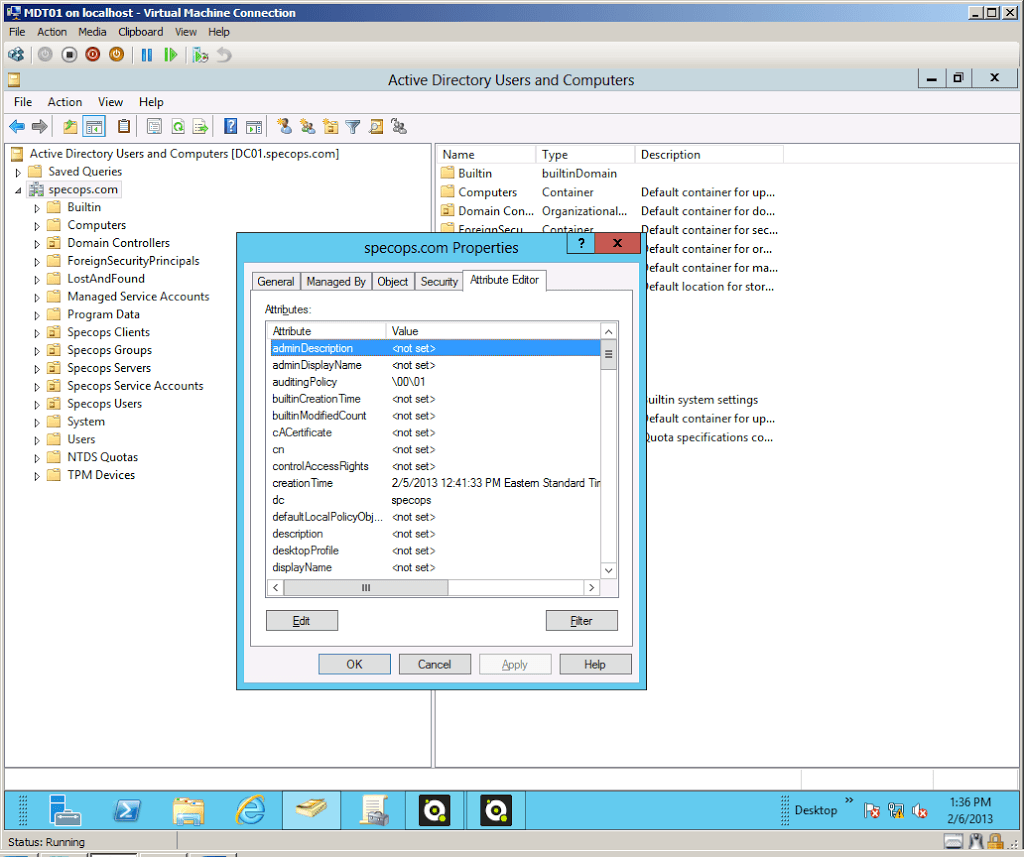Open Server Manager from the taskbar
This screenshot has height=857, width=1024.
(65, 810)
